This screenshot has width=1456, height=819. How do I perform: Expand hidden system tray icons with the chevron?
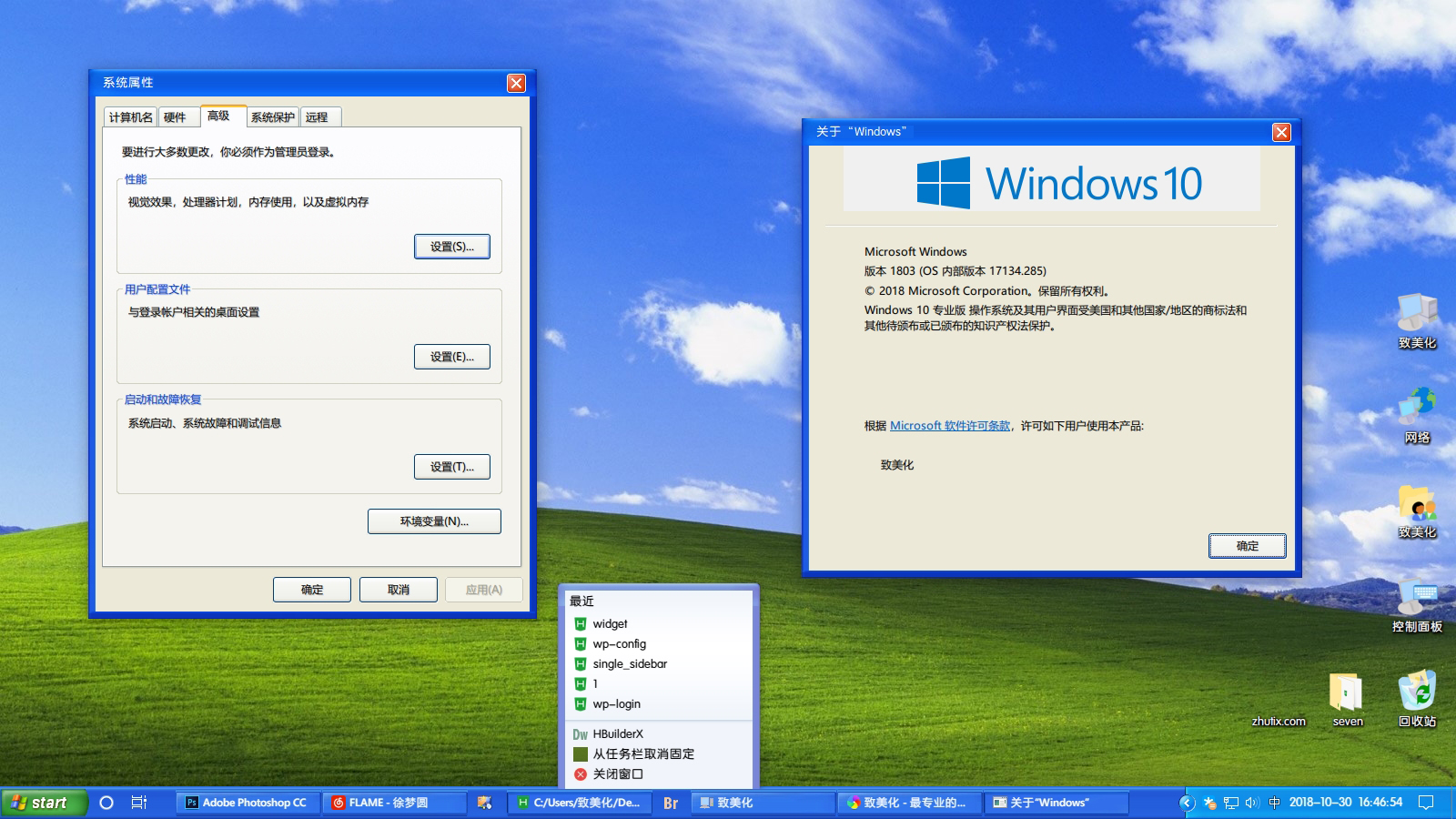[x=1185, y=803]
